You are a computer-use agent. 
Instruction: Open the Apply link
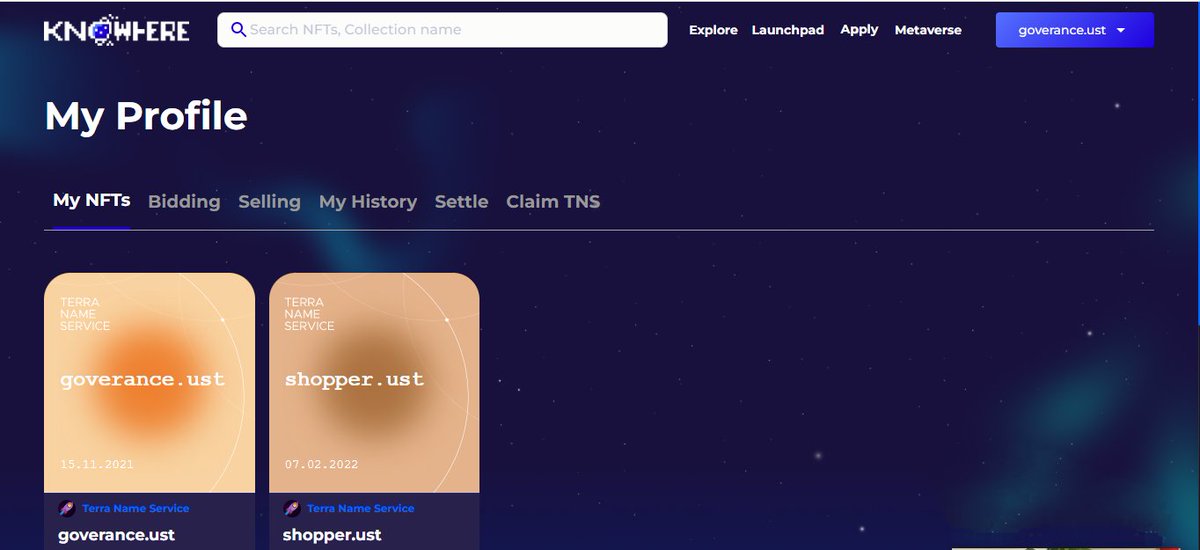[859, 30]
